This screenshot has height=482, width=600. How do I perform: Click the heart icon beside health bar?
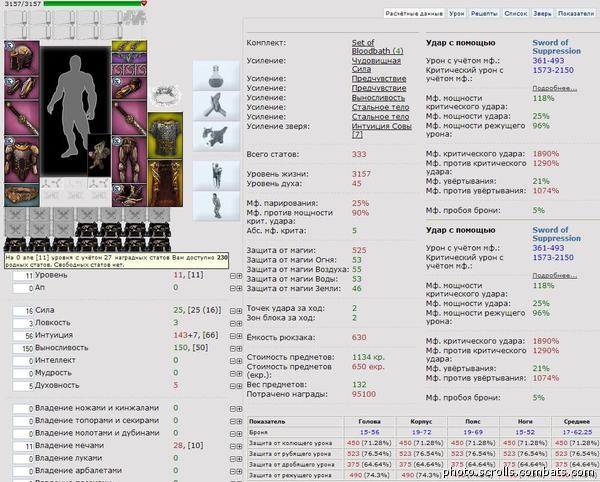coord(144,3)
